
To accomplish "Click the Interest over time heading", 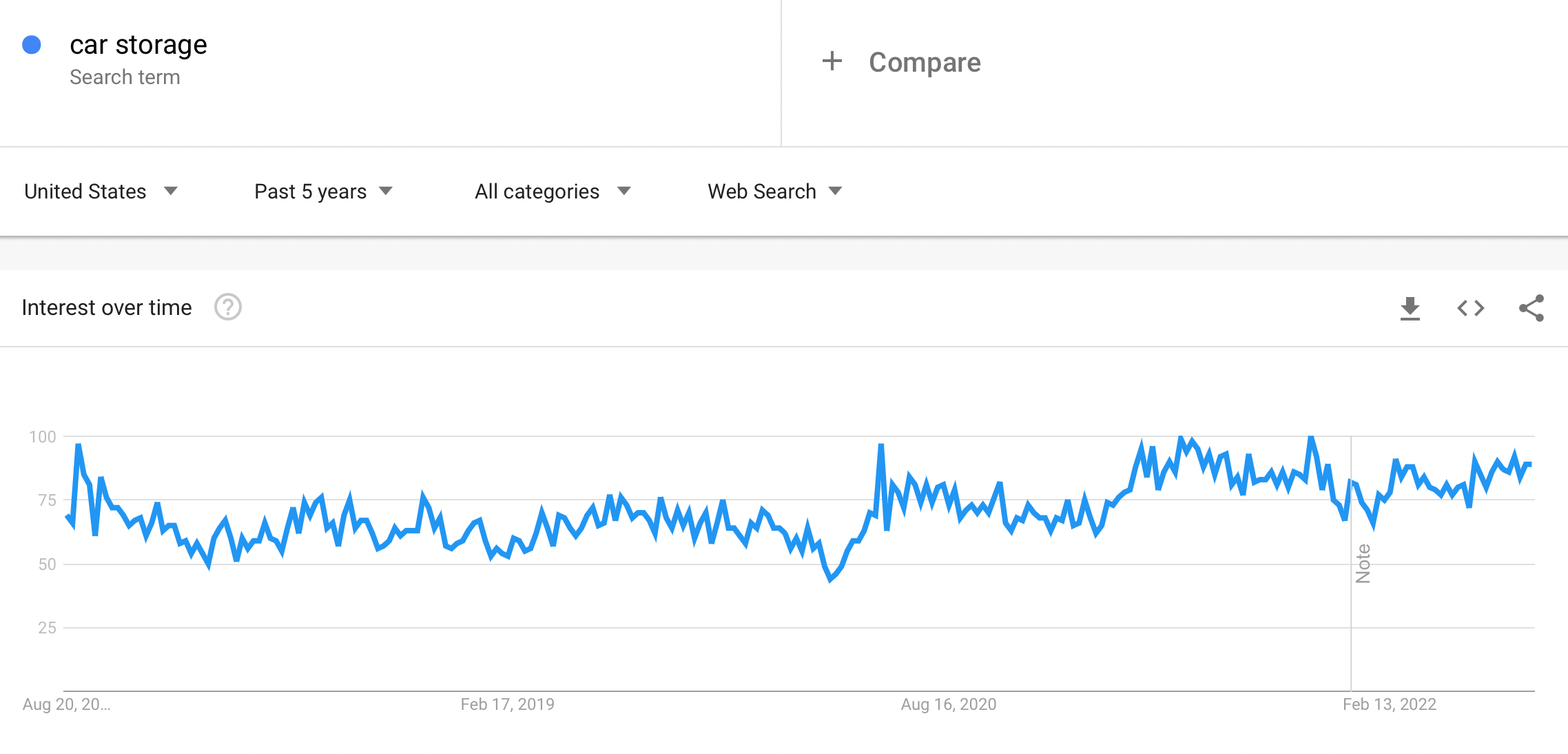I will (107, 307).
